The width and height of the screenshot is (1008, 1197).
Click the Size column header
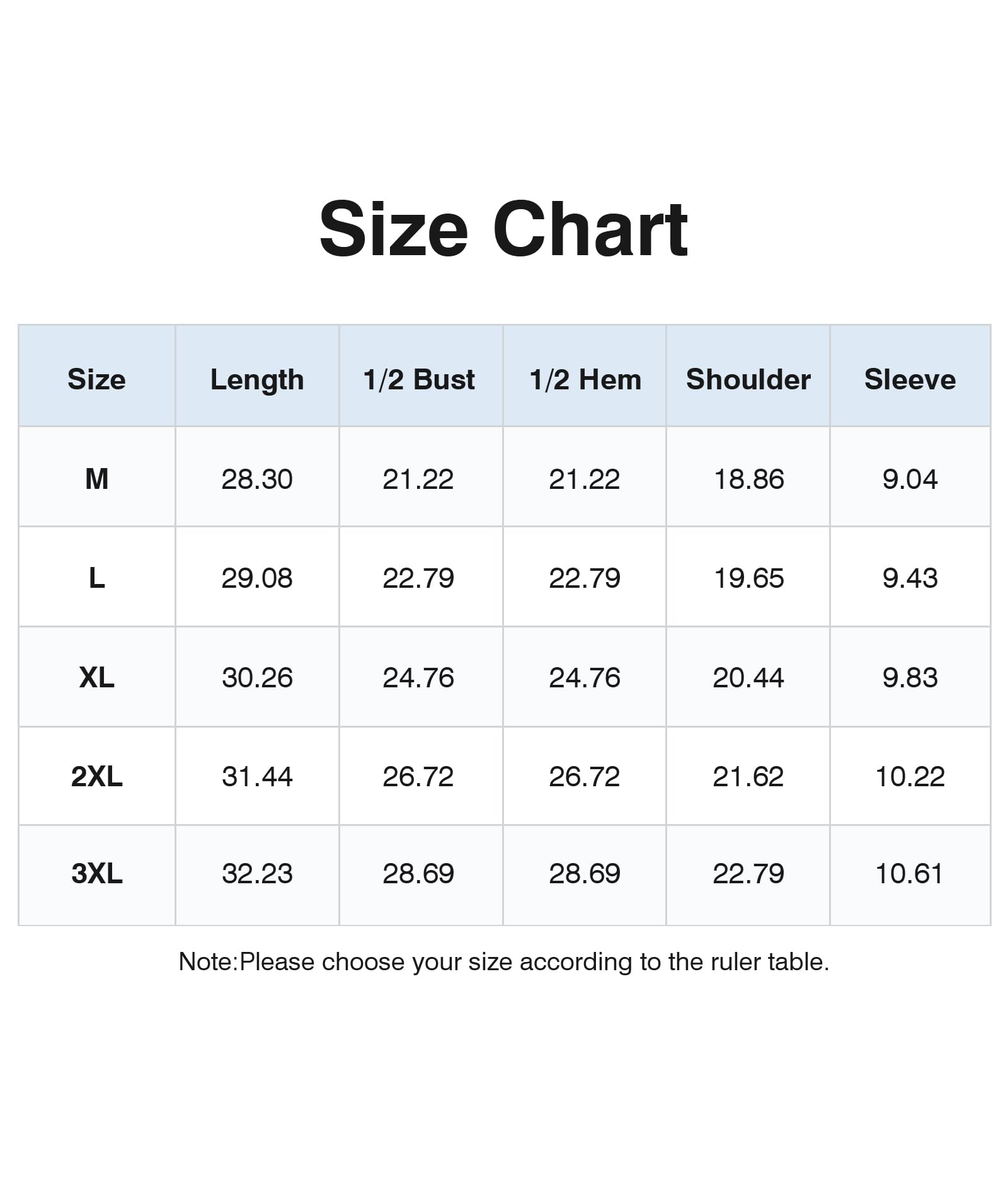[x=96, y=379]
